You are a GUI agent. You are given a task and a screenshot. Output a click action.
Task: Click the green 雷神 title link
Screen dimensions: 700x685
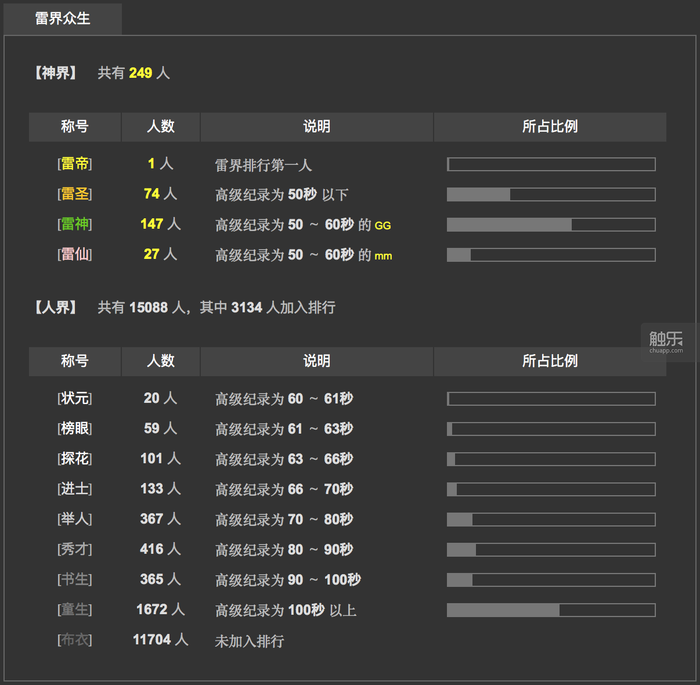click(75, 224)
